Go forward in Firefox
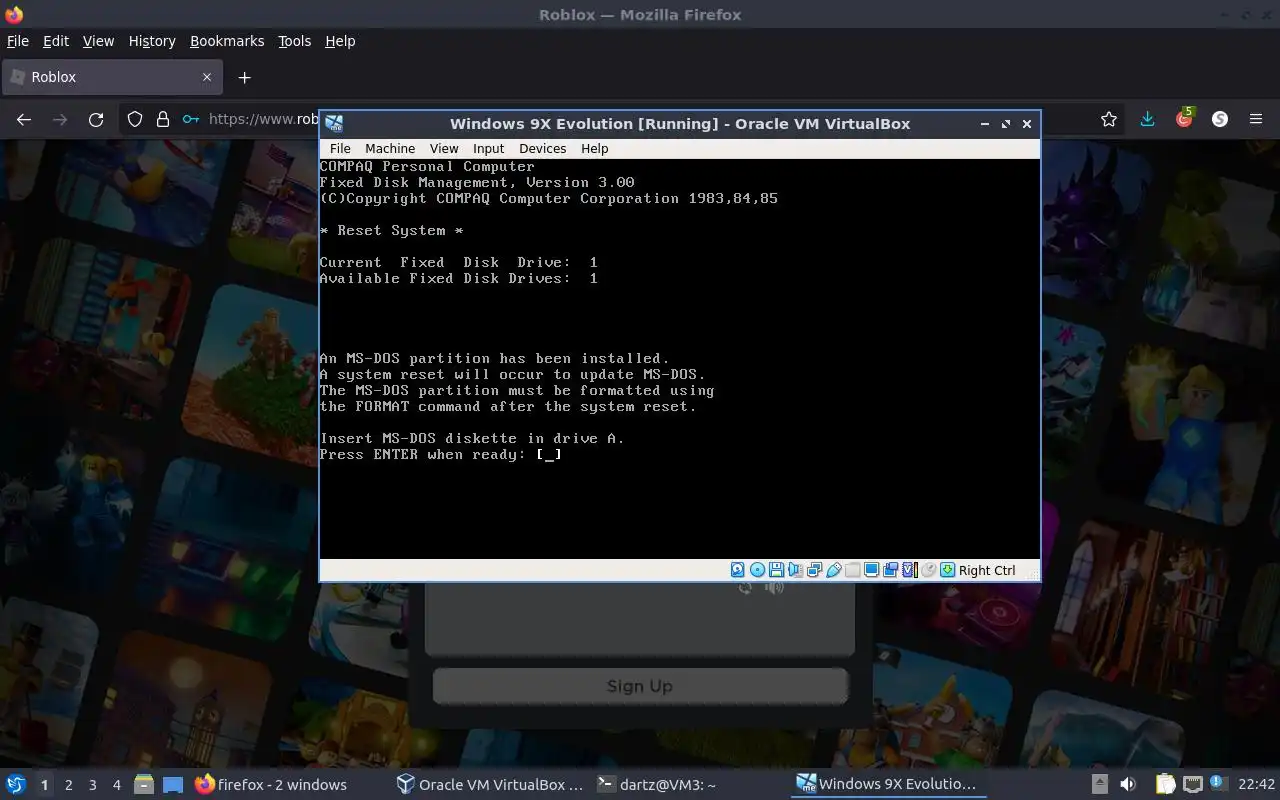1280x800 pixels. tap(60, 119)
